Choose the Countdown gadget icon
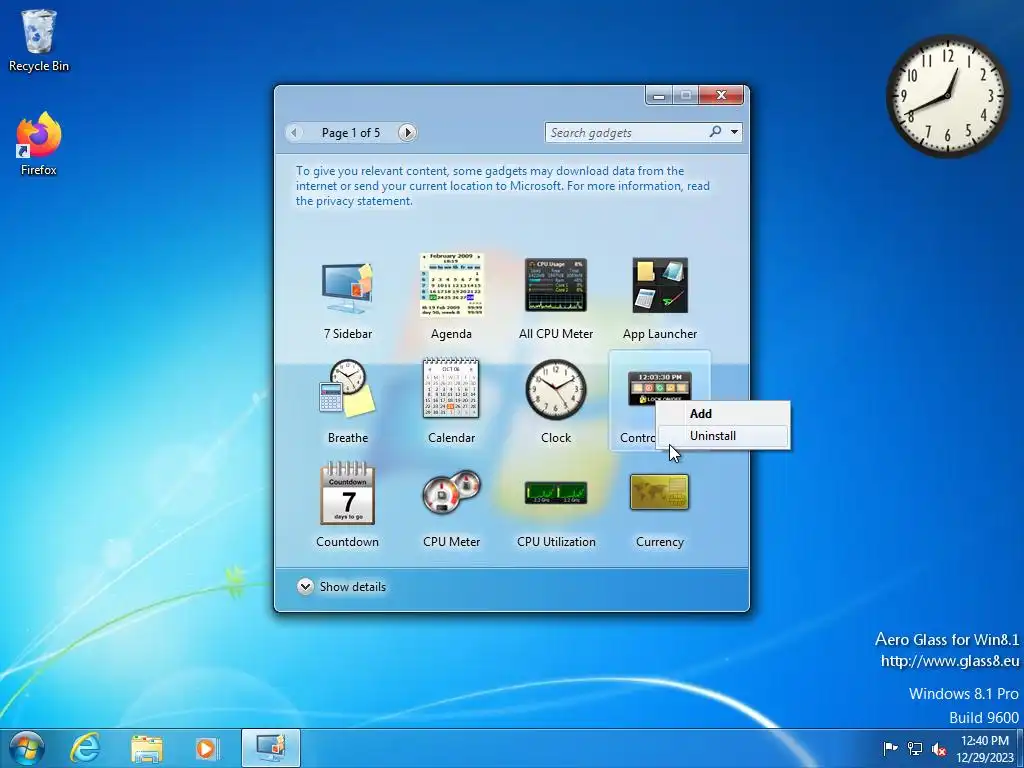Image resolution: width=1024 pixels, height=768 pixels. click(347, 493)
